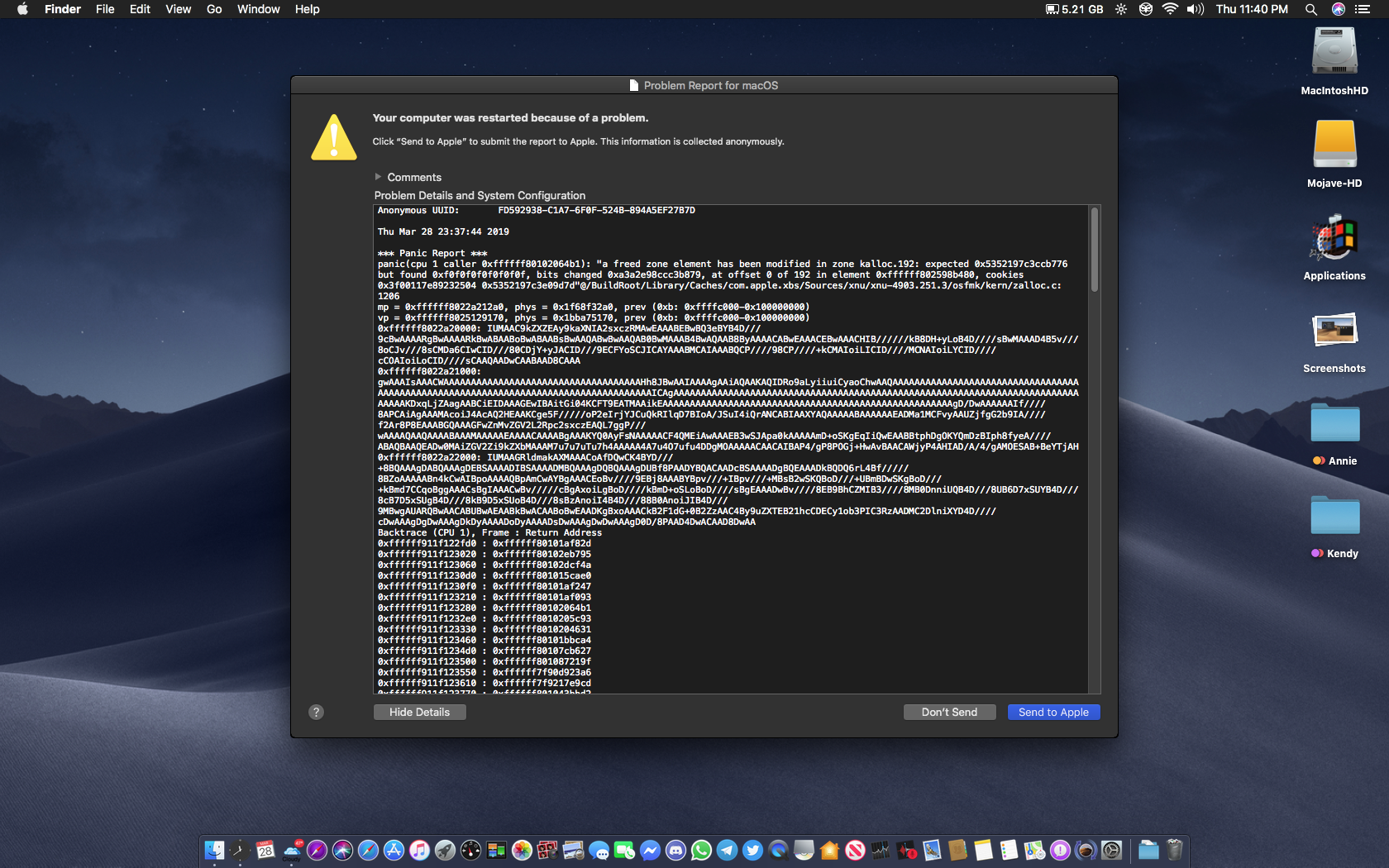Open iTunes in the Dock
The width and height of the screenshot is (1389, 868).
click(x=419, y=850)
